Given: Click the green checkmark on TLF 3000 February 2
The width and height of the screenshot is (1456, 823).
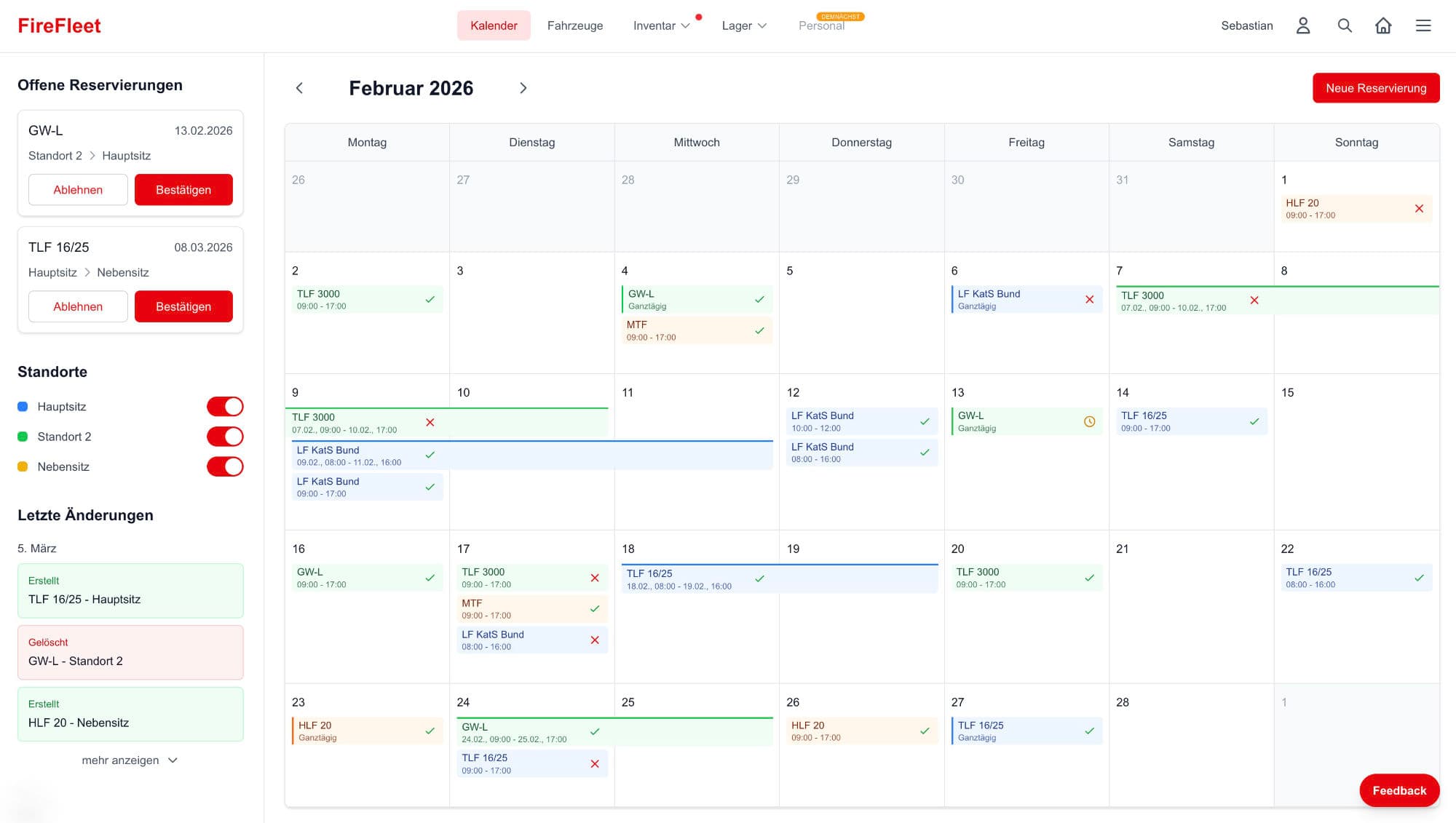Looking at the screenshot, I should tap(430, 299).
